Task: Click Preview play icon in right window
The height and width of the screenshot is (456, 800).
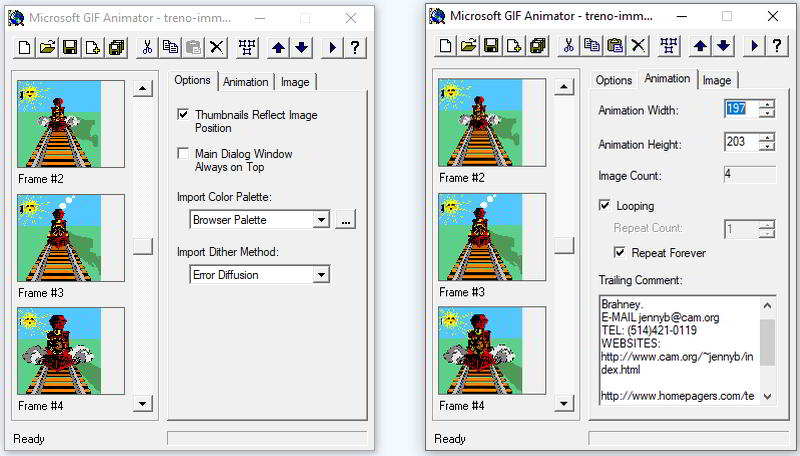Action: point(754,46)
